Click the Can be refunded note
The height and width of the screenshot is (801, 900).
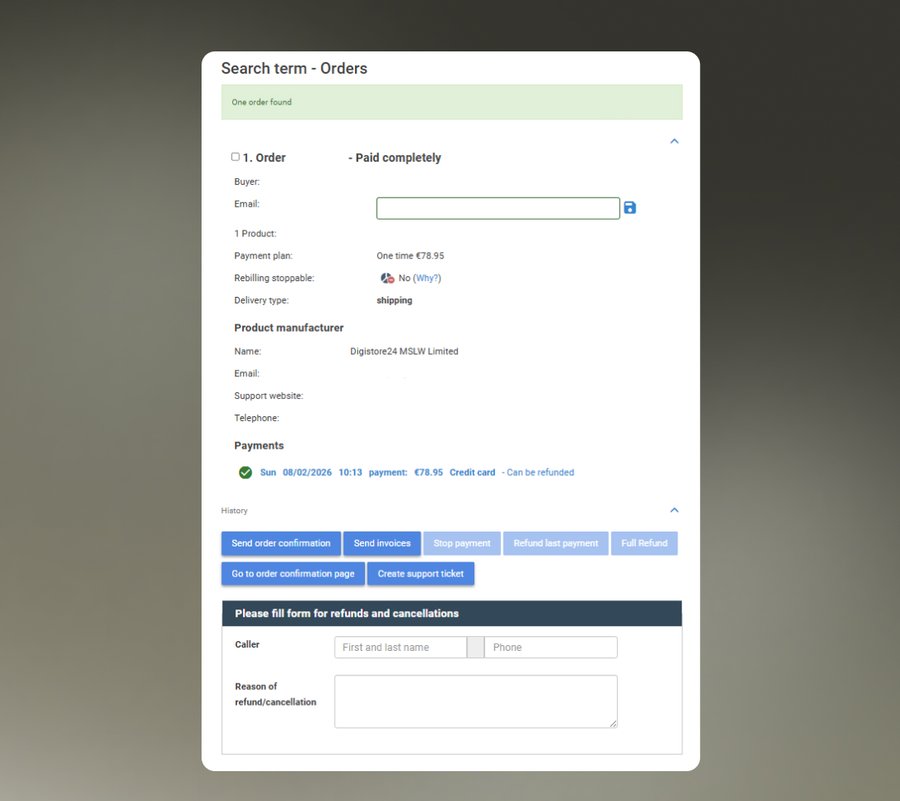click(x=538, y=473)
